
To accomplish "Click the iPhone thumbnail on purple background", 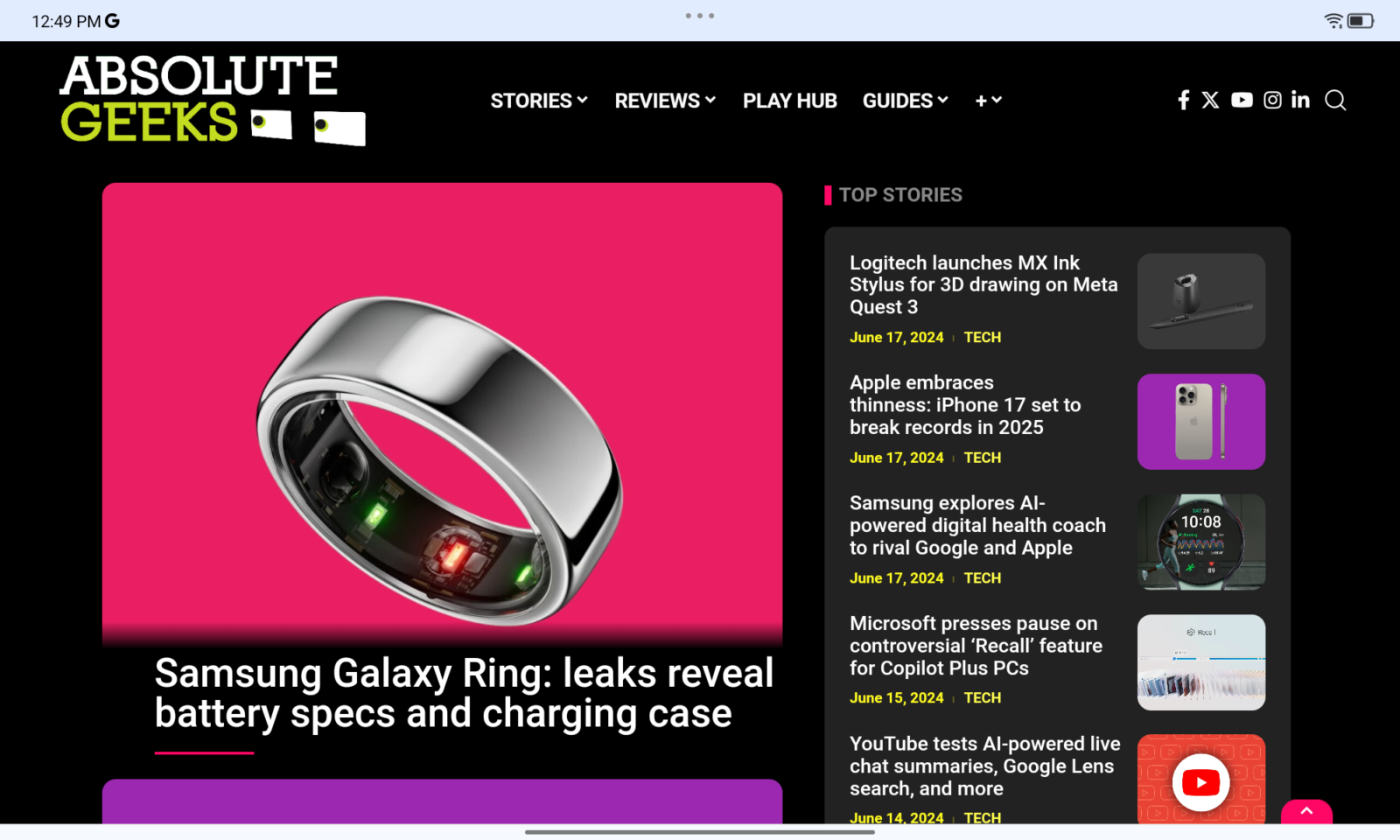I will [1201, 422].
